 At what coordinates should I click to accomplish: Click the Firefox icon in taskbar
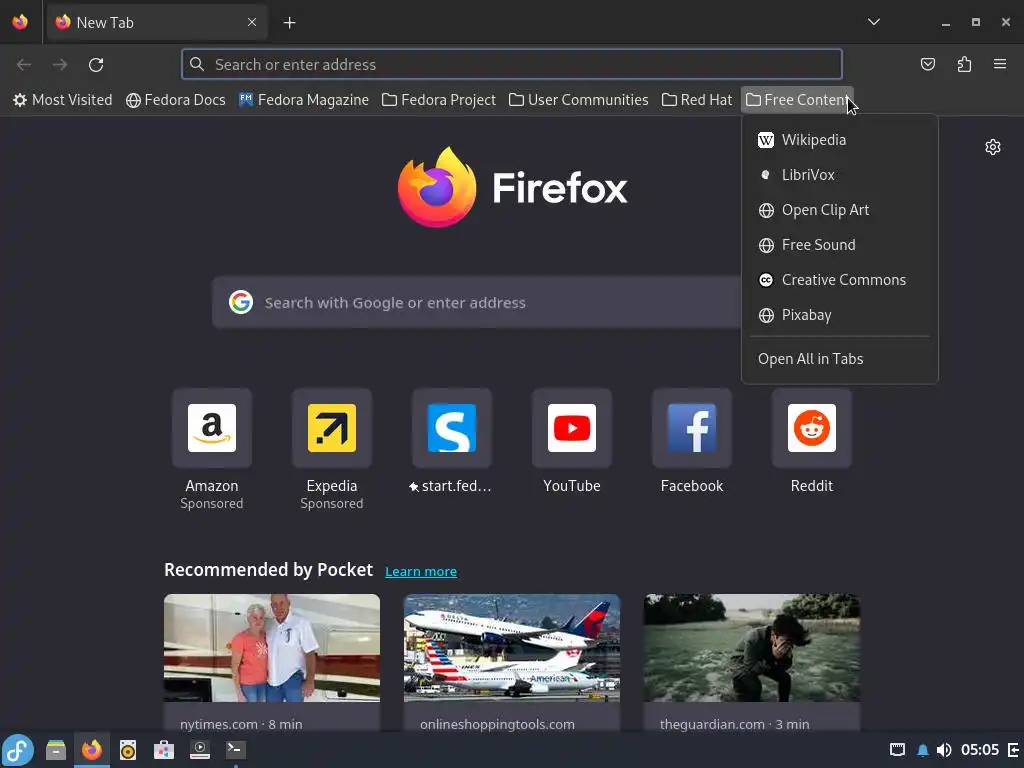coord(92,750)
